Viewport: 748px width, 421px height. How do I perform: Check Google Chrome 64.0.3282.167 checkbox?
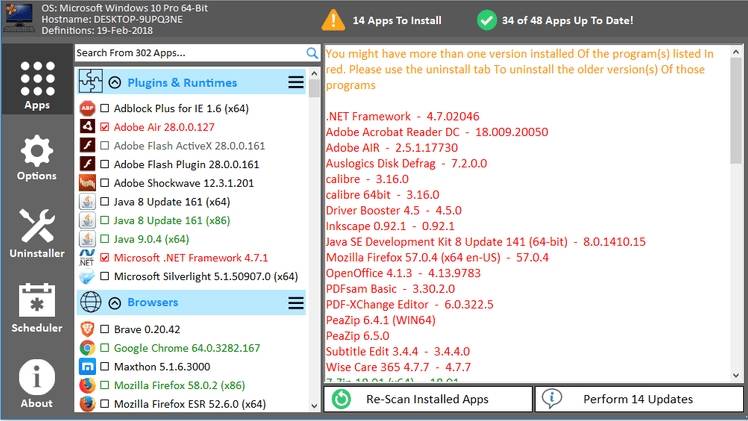[x=104, y=348]
